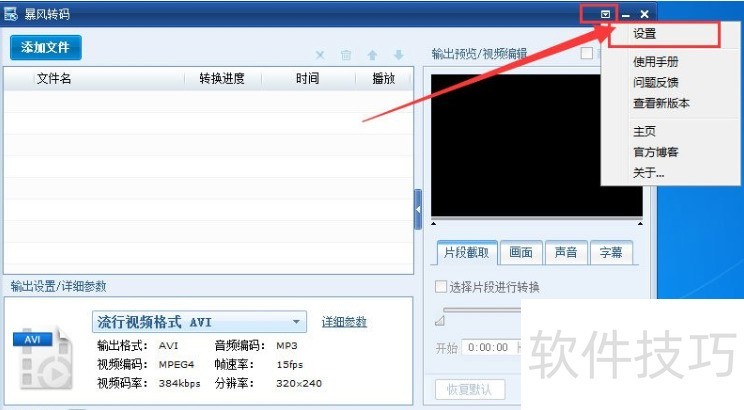This screenshot has height=410, width=744.
Task: Click the 输出设置/详细参数 label
Action: (x=58, y=286)
